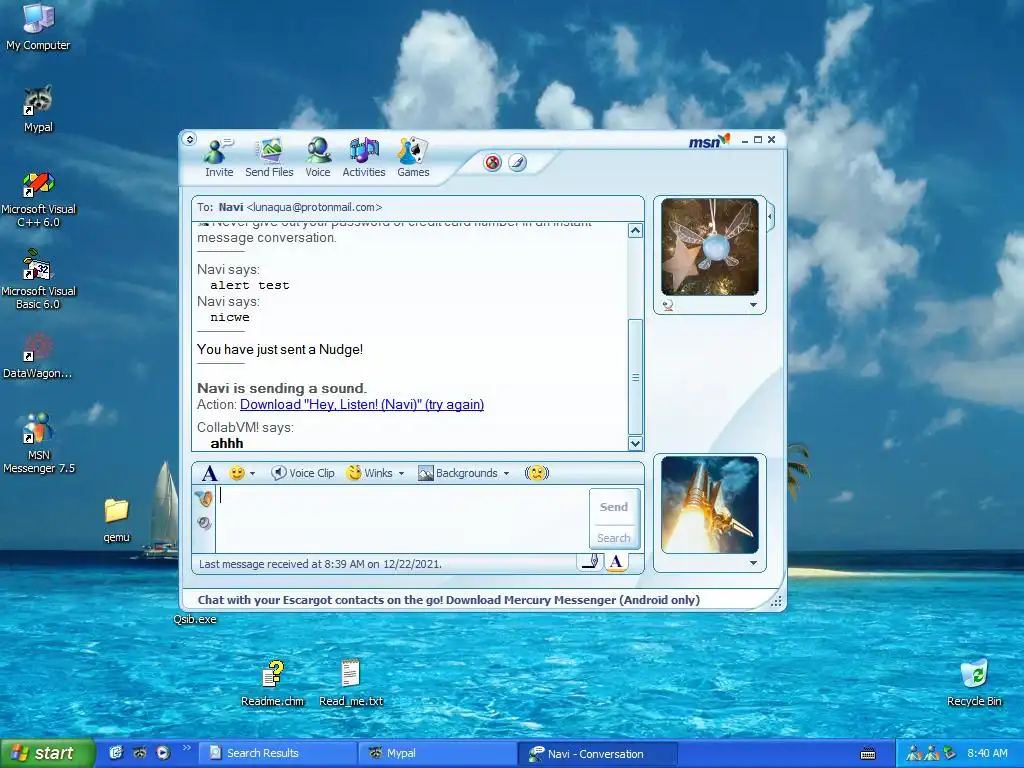The width and height of the screenshot is (1024, 768).
Task: Select the DataWagon desktop shortcut
Action: (38, 357)
